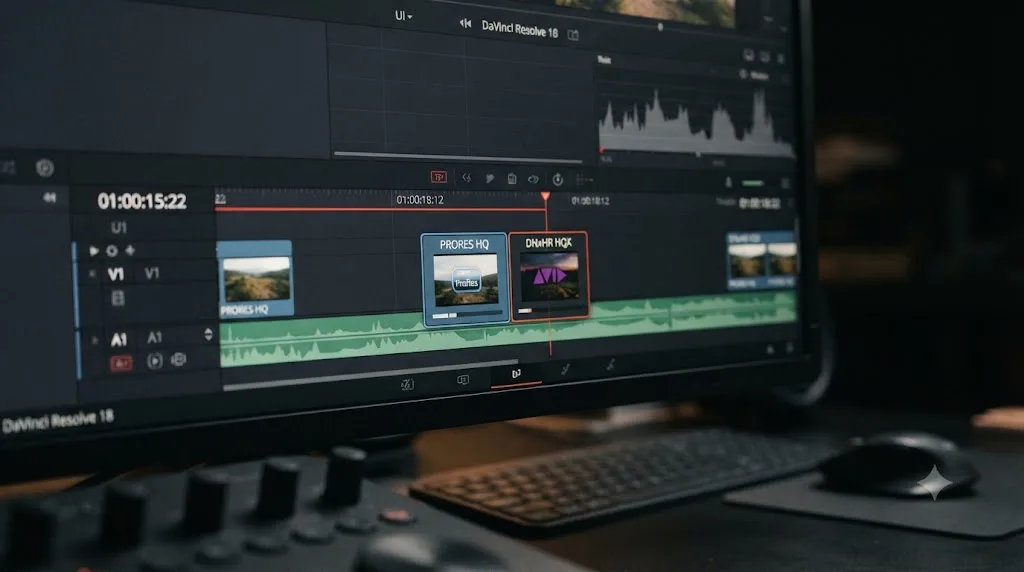Image resolution: width=1024 pixels, height=572 pixels.
Task: Select the DNxHR HQX clip with purple Avid logo
Action: coord(549,276)
